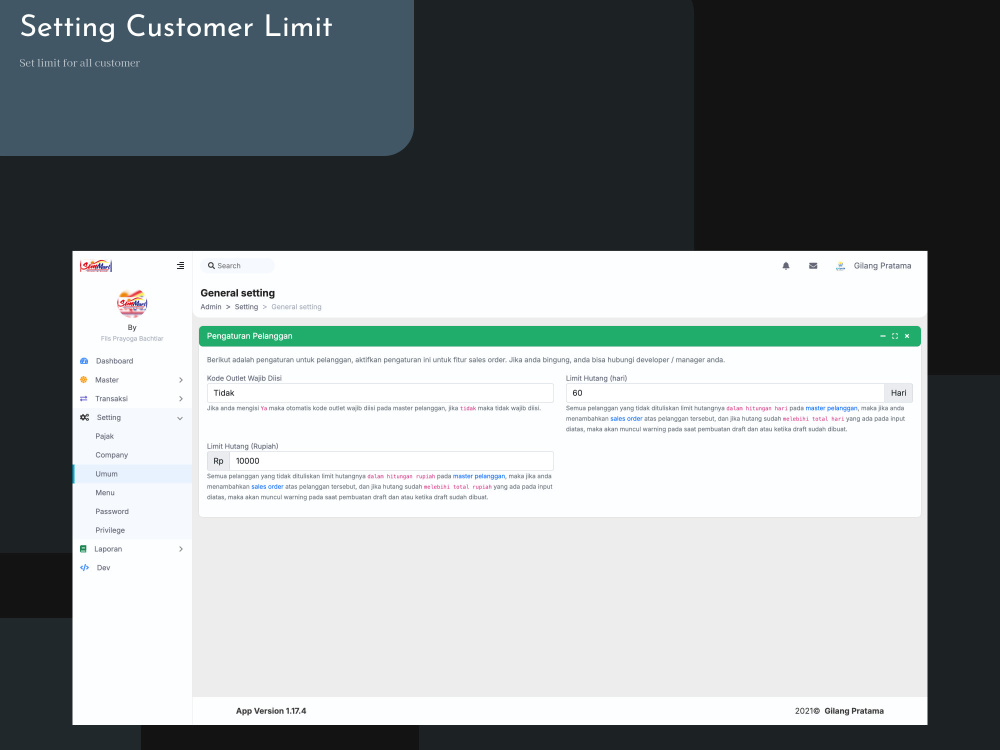Screen dimensions: 1000x750
Task: Click Pengaturan Pelanggan header title
Action: pyautogui.click(x=249, y=336)
